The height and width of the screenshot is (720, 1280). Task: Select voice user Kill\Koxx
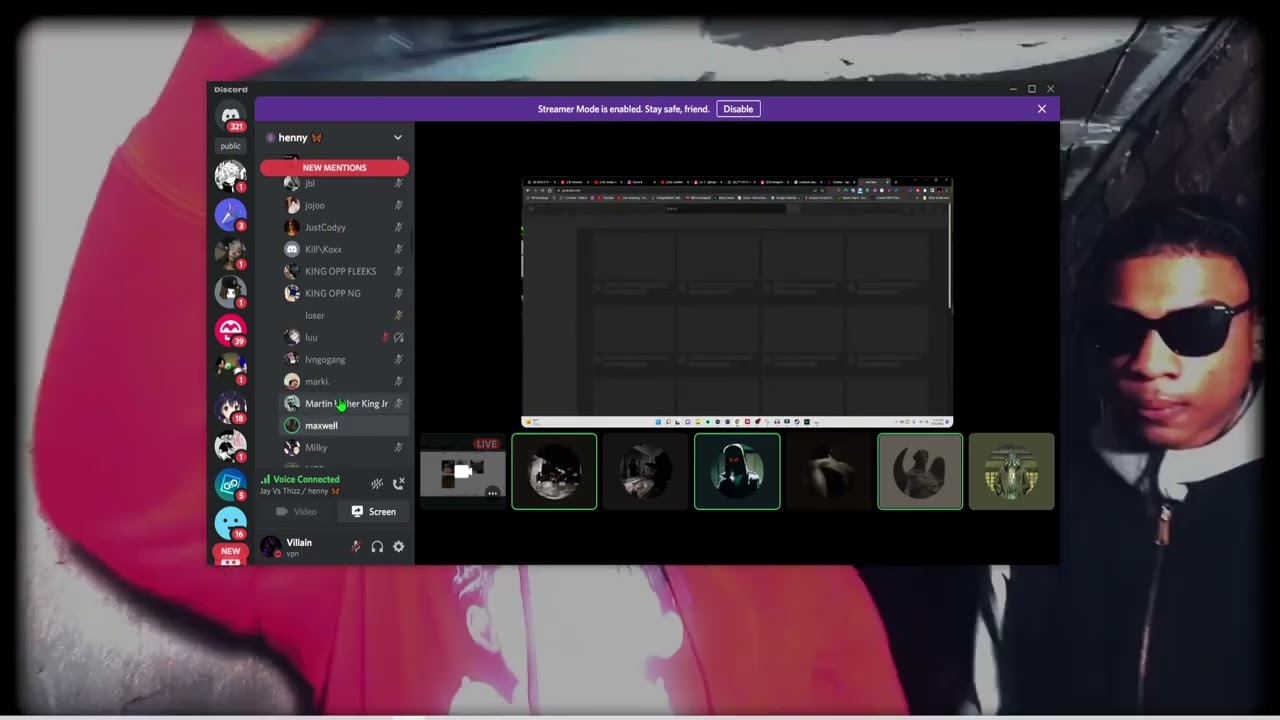click(x=345, y=249)
